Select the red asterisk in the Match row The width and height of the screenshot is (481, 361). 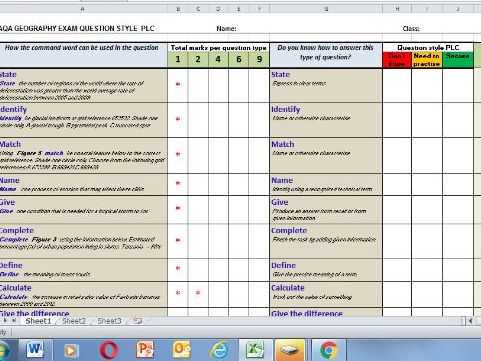pyautogui.click(x=178, y=154)
